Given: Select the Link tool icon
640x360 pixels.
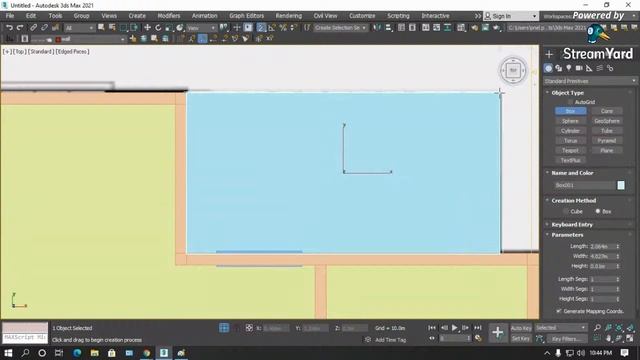Looking at the screenshot, I should (33, 28).
